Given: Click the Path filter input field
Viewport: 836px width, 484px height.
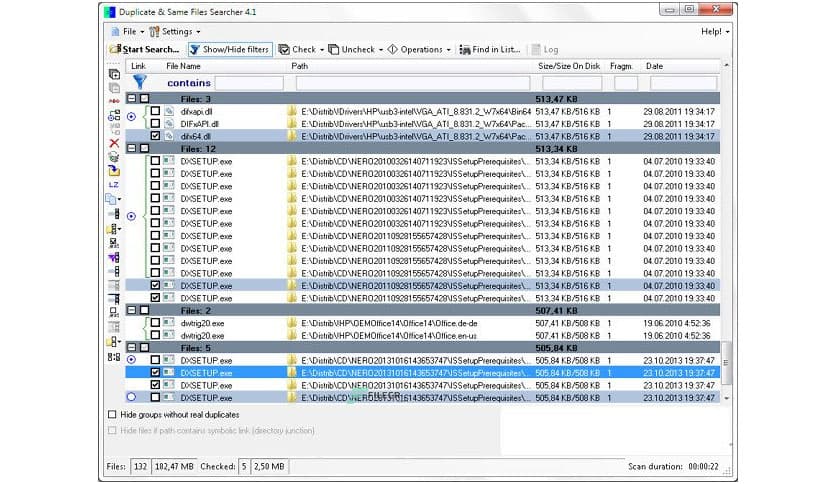Looking at the screenshot, I should (413, 83).
